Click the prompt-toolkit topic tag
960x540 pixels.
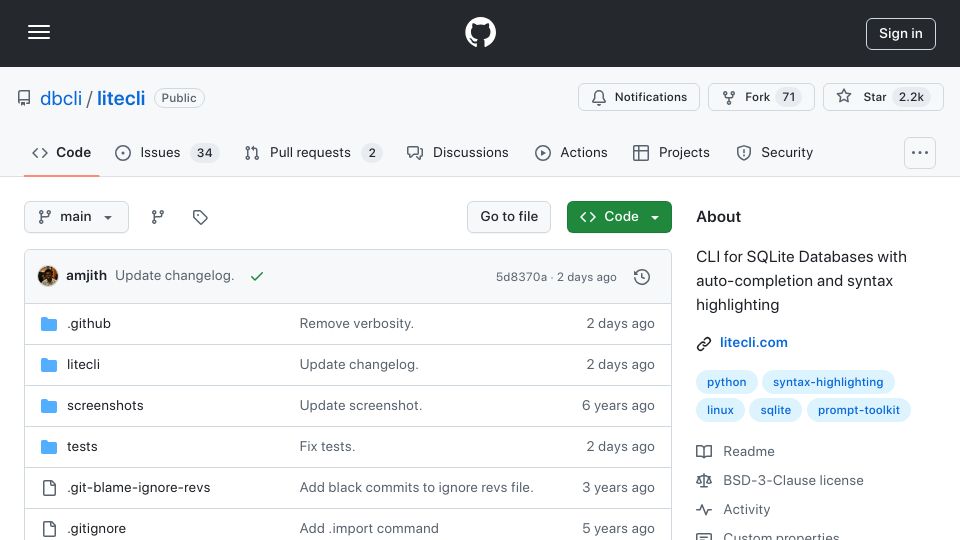point(858,410)
